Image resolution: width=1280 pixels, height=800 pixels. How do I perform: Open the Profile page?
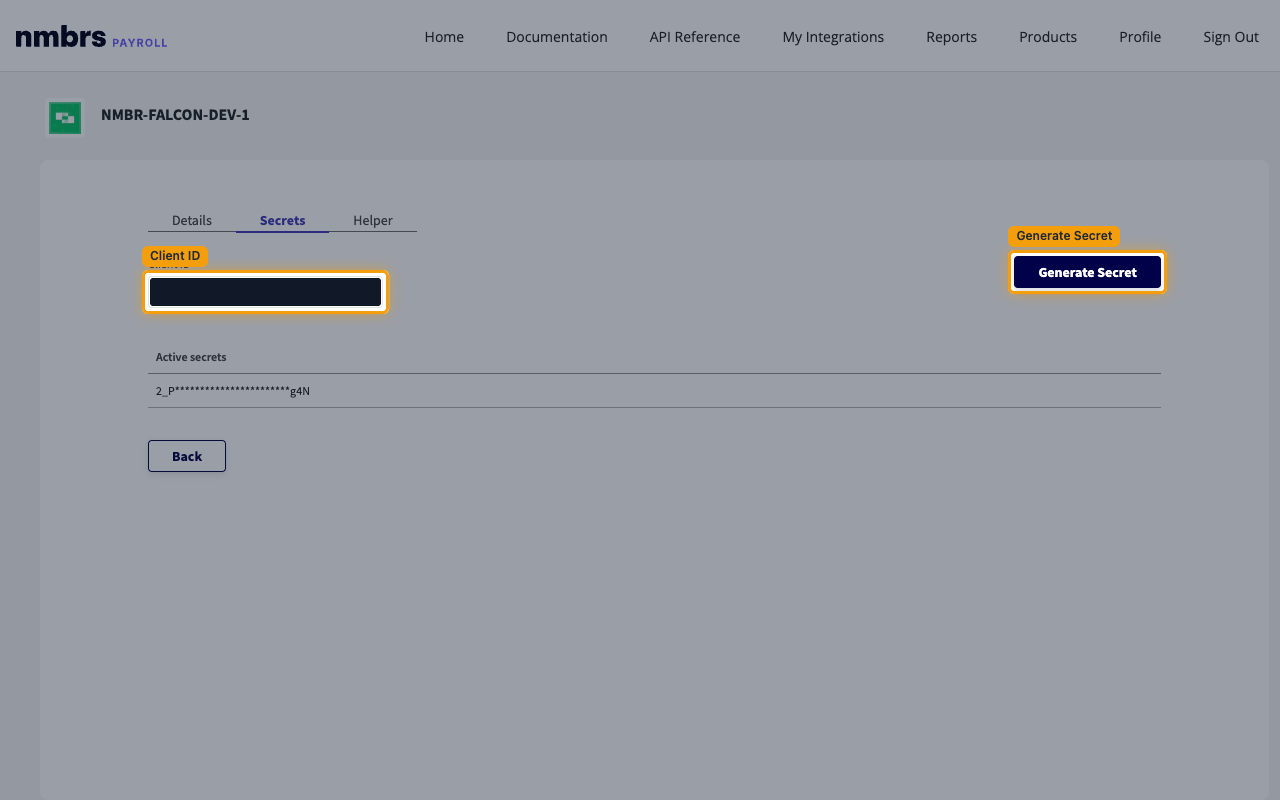[x=1140, y=37]
